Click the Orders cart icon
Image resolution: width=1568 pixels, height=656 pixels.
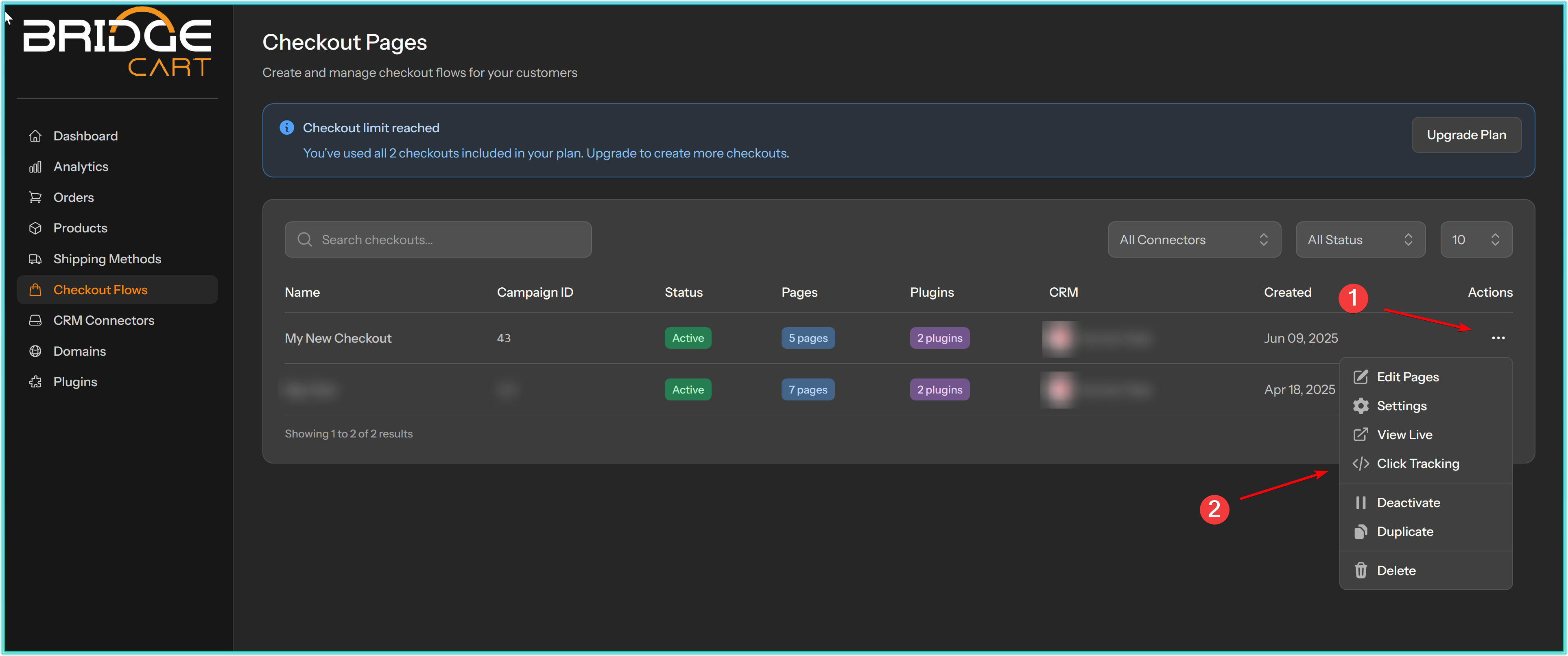[35, 197]
